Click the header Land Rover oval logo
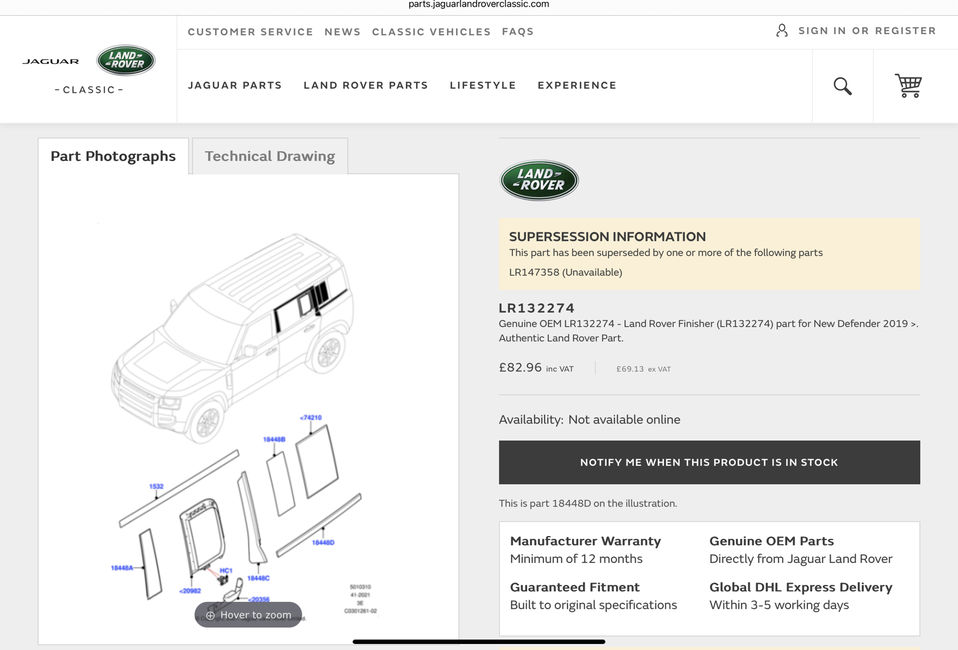Image resolution: width=958 pixels, height=650 pixels. click(126, 60)
